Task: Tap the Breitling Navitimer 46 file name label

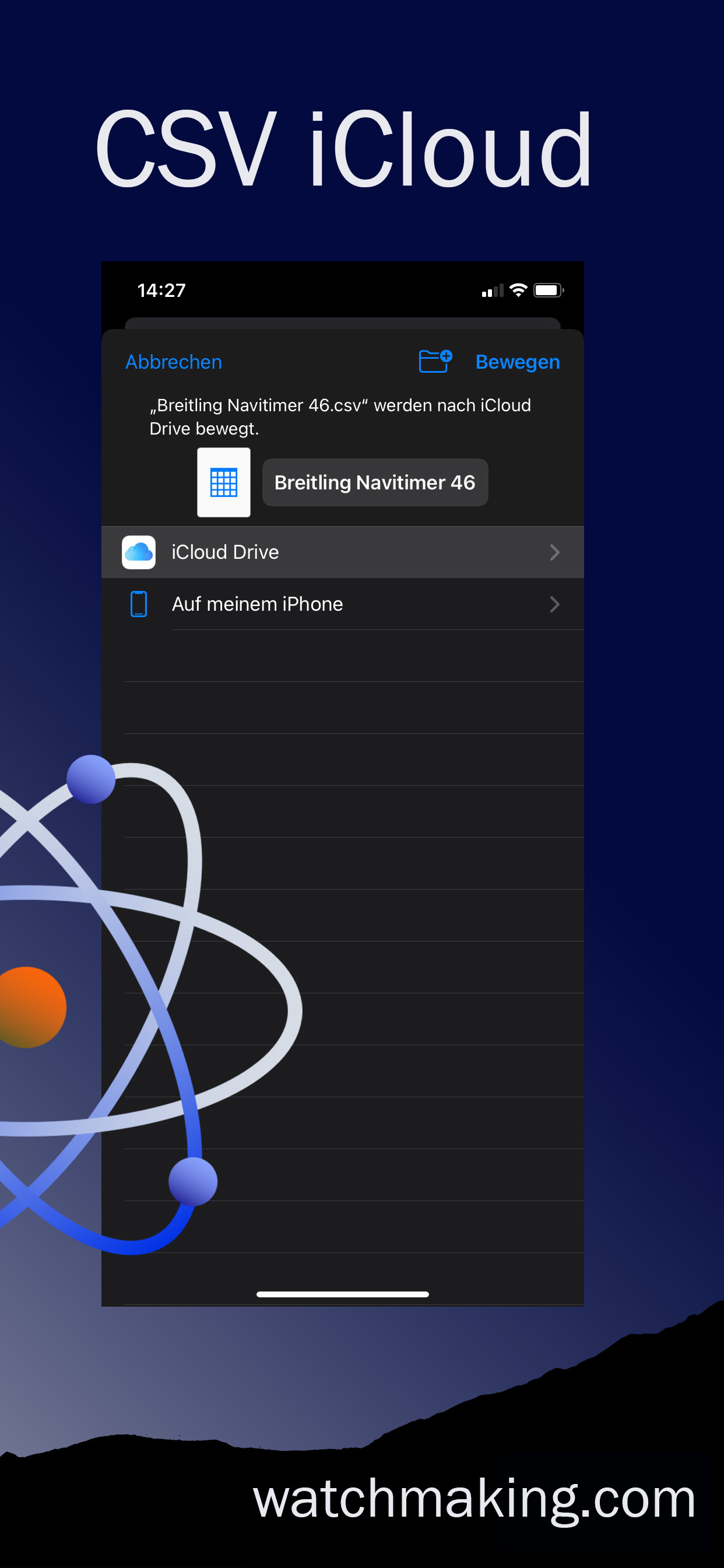Action: click(x=375, y=482)
